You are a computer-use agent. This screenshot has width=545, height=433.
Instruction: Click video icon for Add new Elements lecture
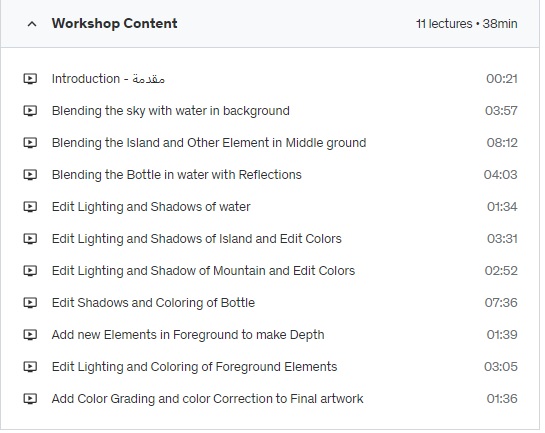coord(30,335)
